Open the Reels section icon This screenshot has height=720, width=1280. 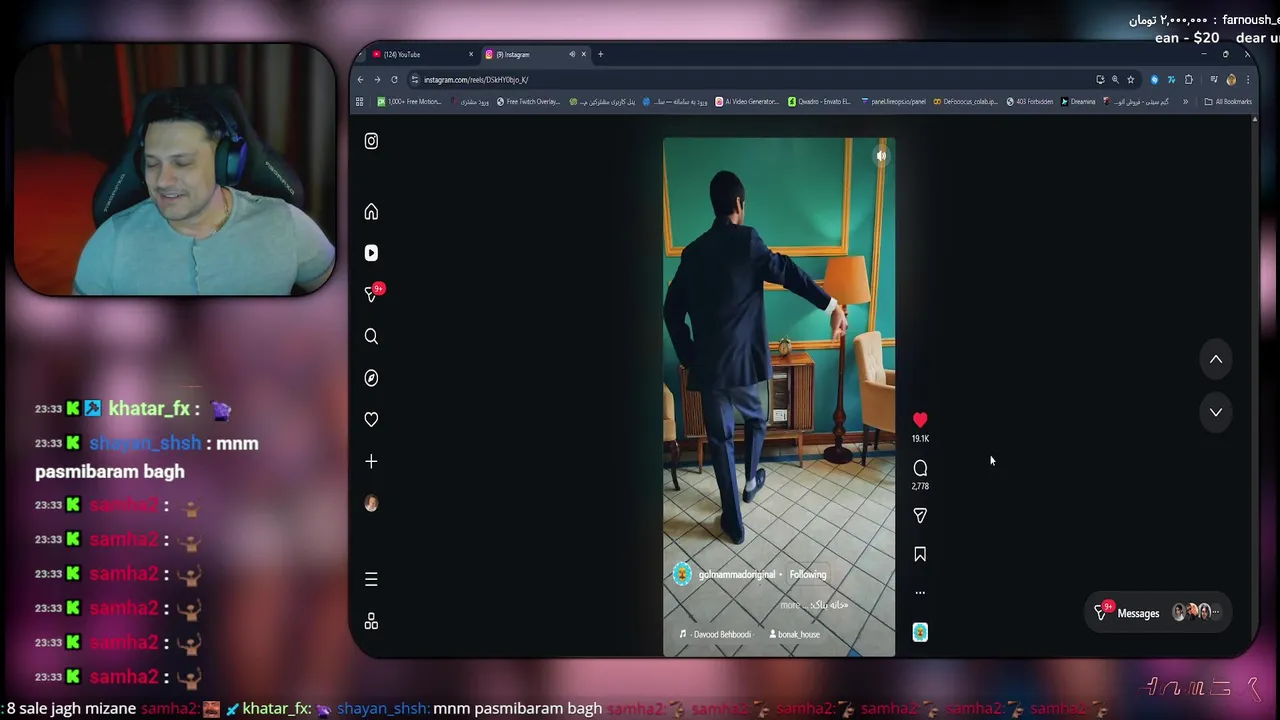tap(371, 253)
